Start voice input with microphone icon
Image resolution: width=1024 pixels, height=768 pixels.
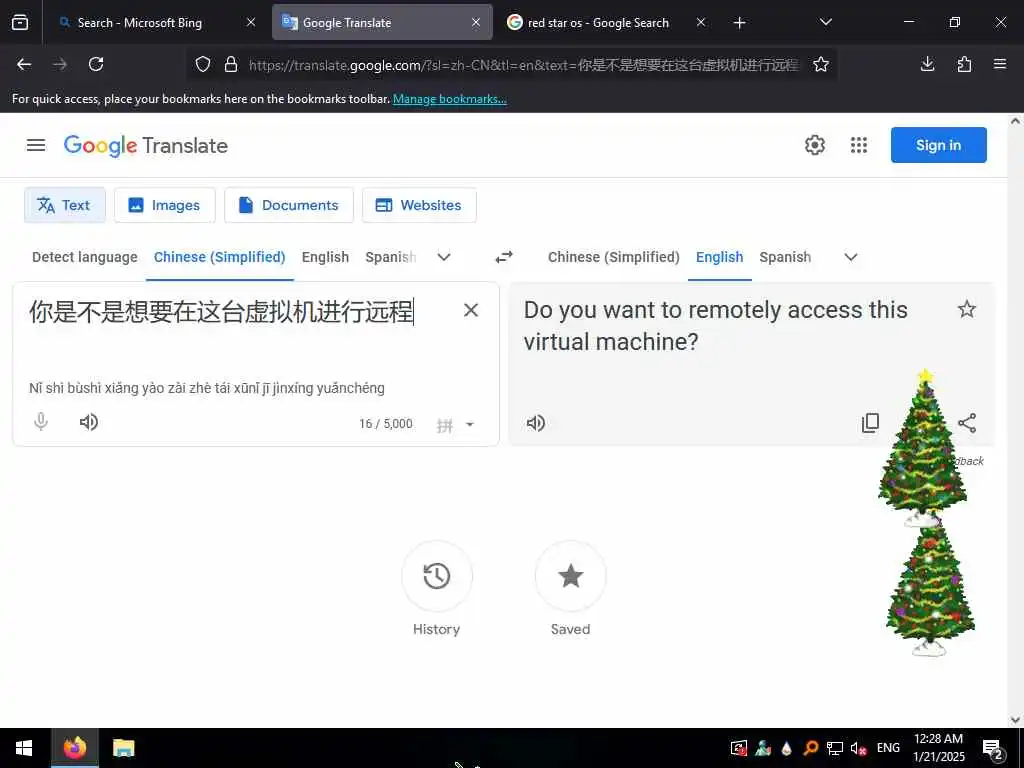(40, 422)
